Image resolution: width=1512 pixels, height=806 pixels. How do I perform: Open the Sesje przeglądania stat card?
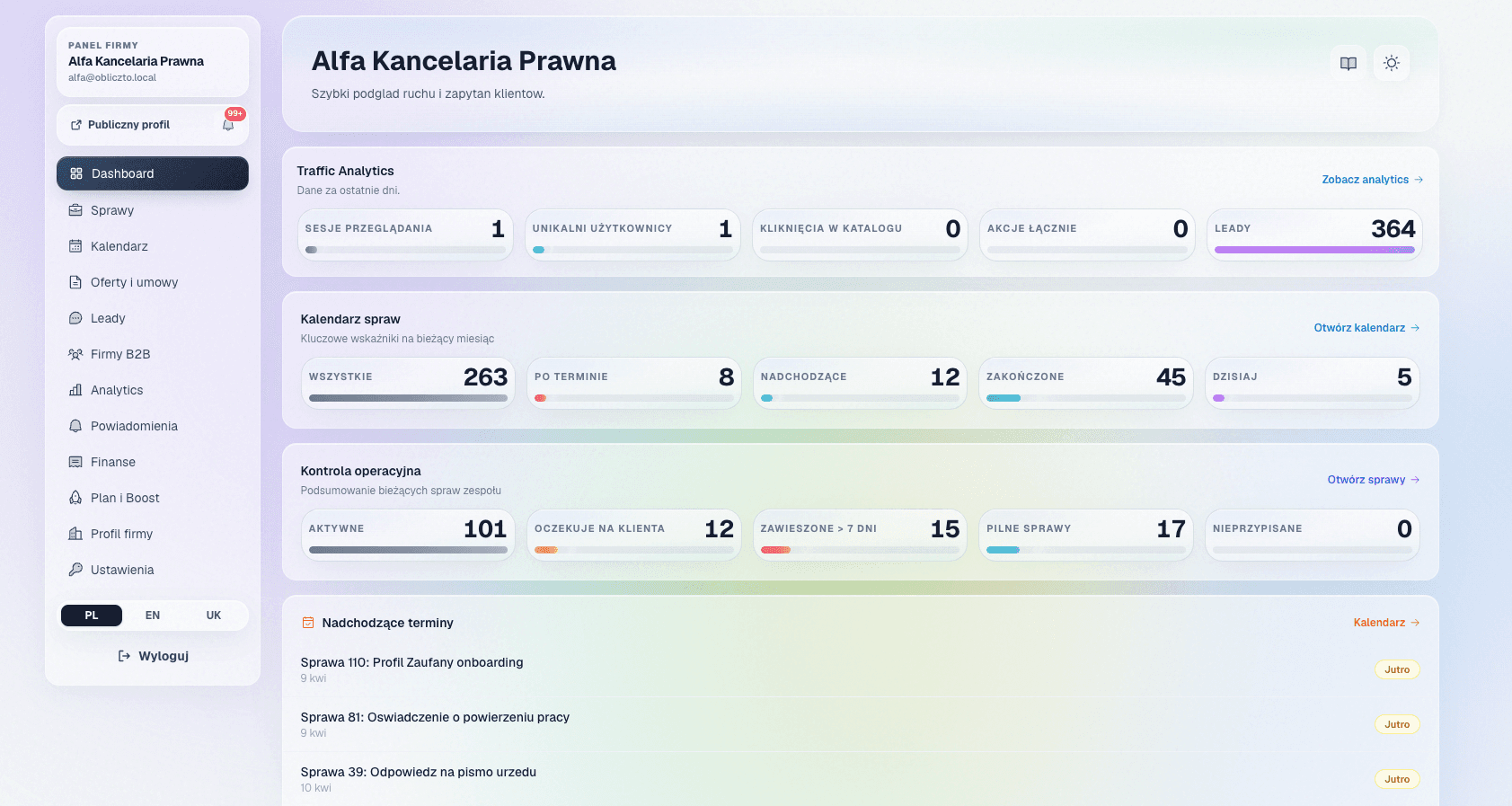[x=405, y=235]
